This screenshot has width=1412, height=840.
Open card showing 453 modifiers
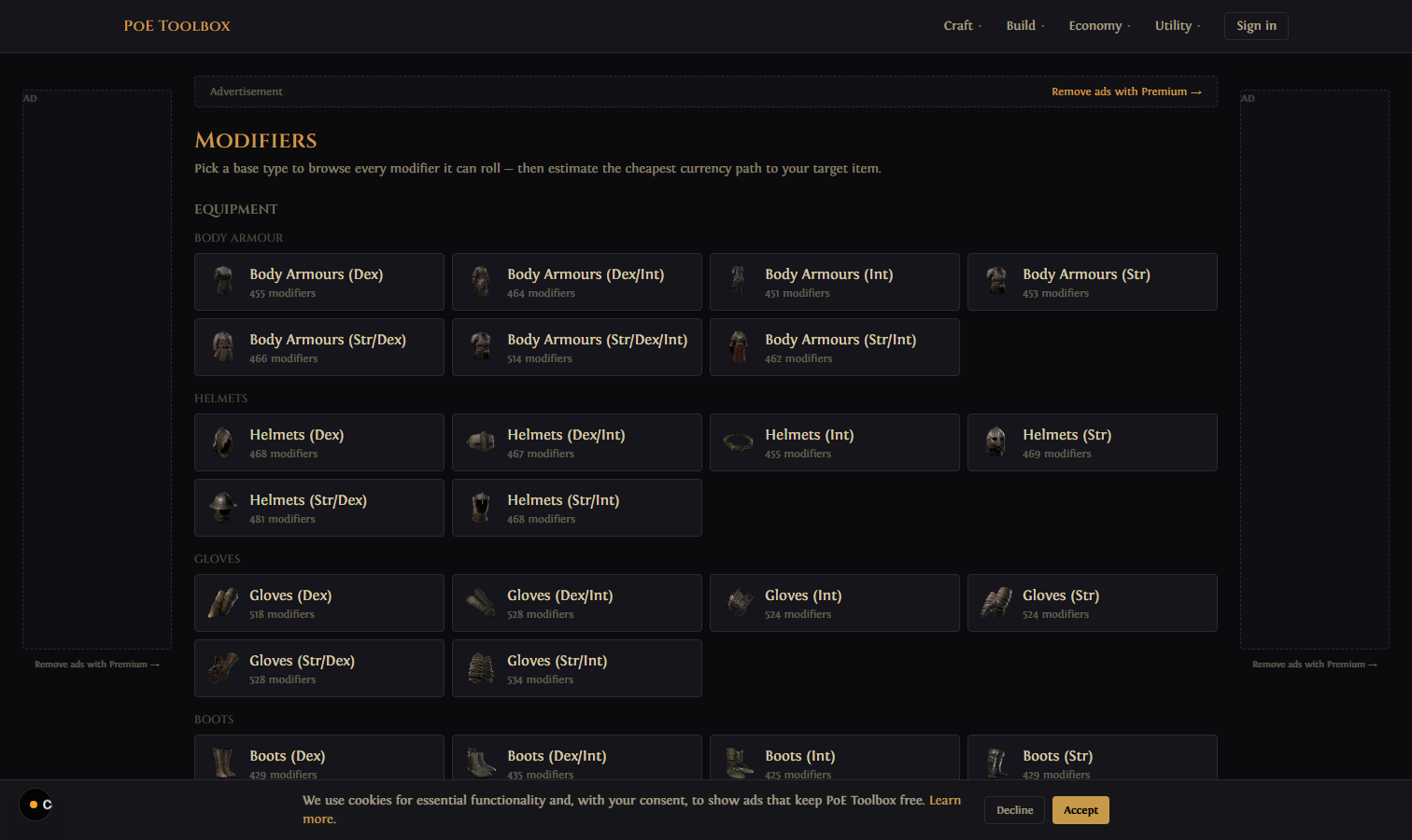[x=1093, y=282]
